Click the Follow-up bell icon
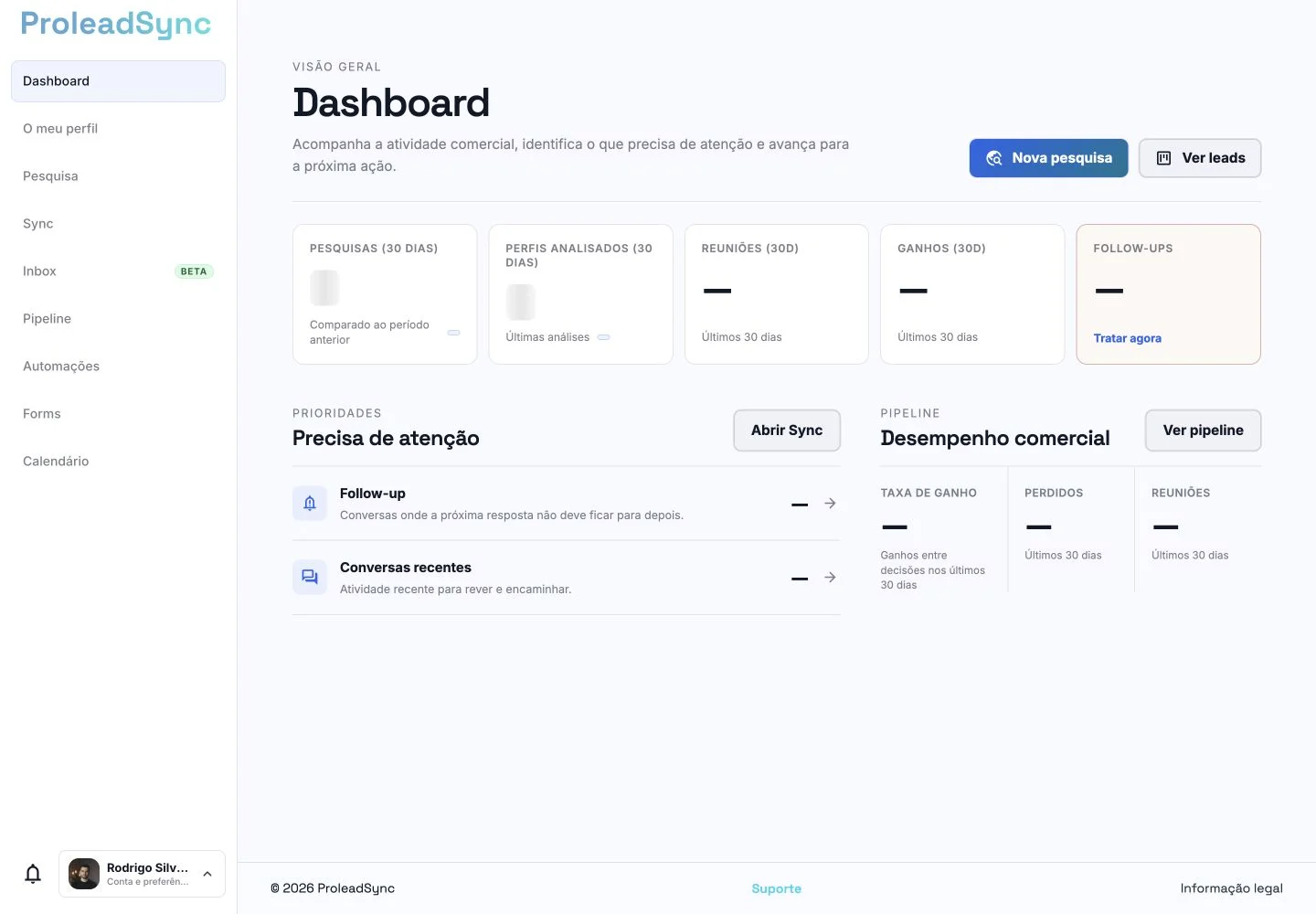The height and width of the screenshot is (914, 1316). click(310, 504)
